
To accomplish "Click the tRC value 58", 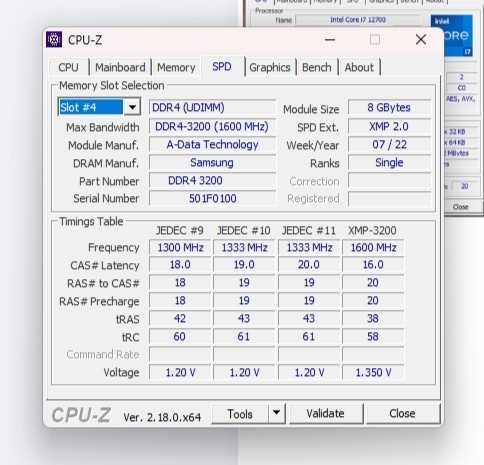I will tap(373, 337).
